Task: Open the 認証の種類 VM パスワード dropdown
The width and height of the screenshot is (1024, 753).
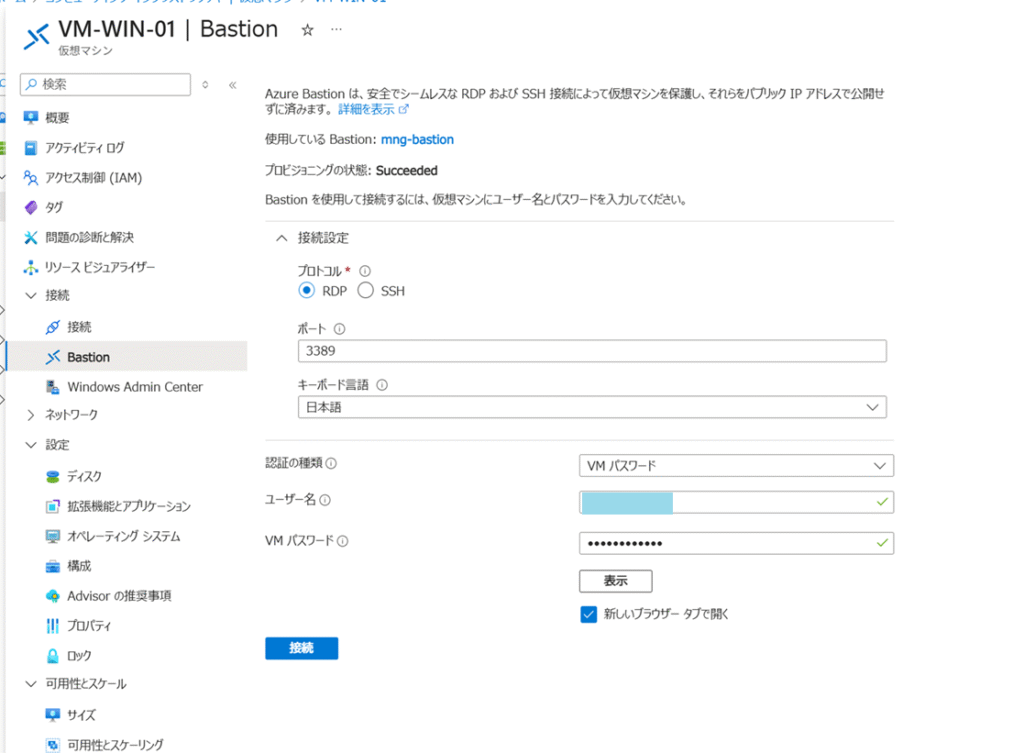Action: tap(736, 466)
